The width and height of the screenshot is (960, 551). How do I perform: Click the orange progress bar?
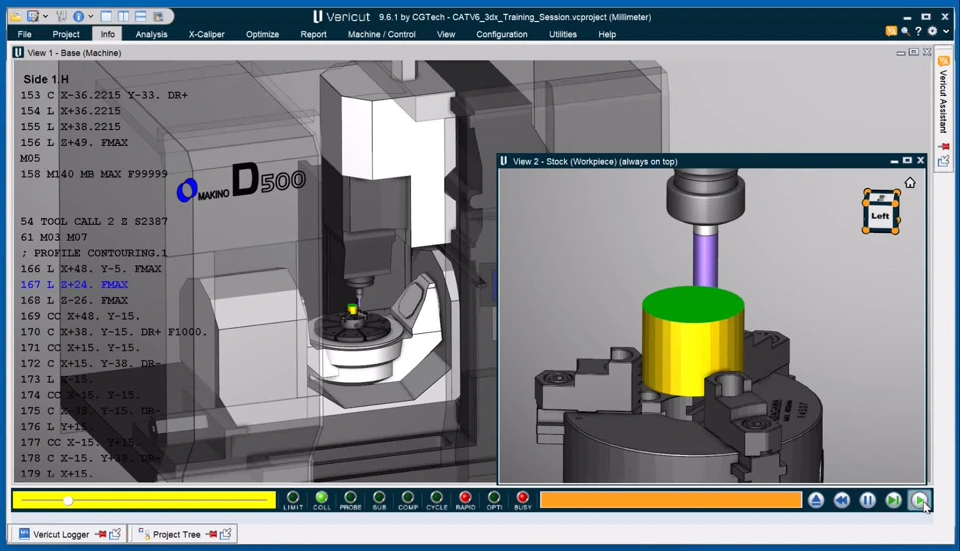(671, 500)
